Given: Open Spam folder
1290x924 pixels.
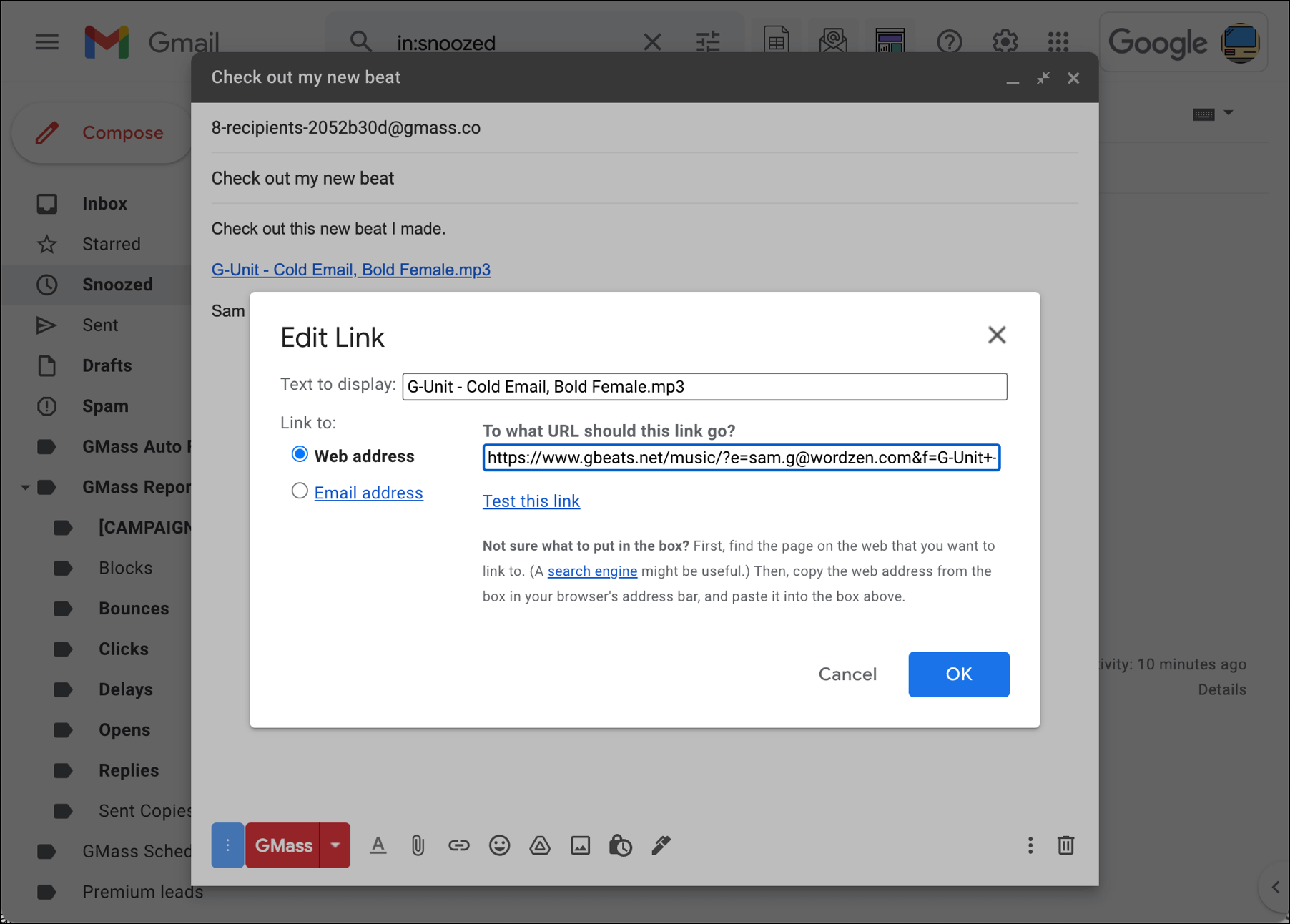Looking at the screenshot, I should coord(105,406).
